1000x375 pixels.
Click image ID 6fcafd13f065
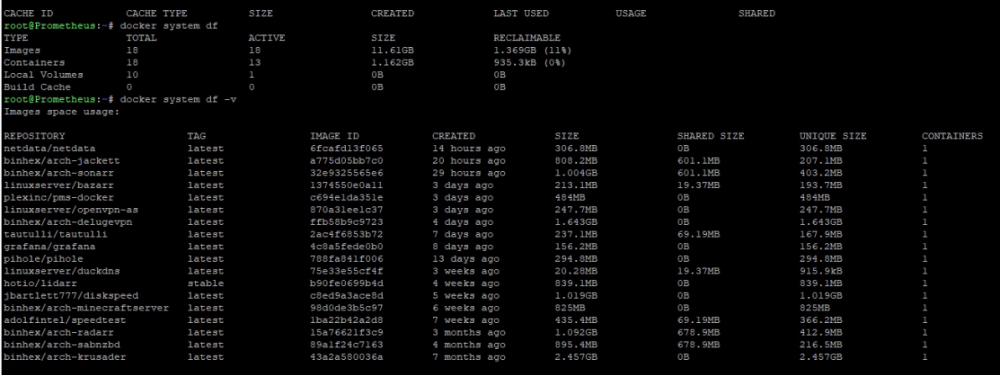pyautogui.click(x=346, y=149)
